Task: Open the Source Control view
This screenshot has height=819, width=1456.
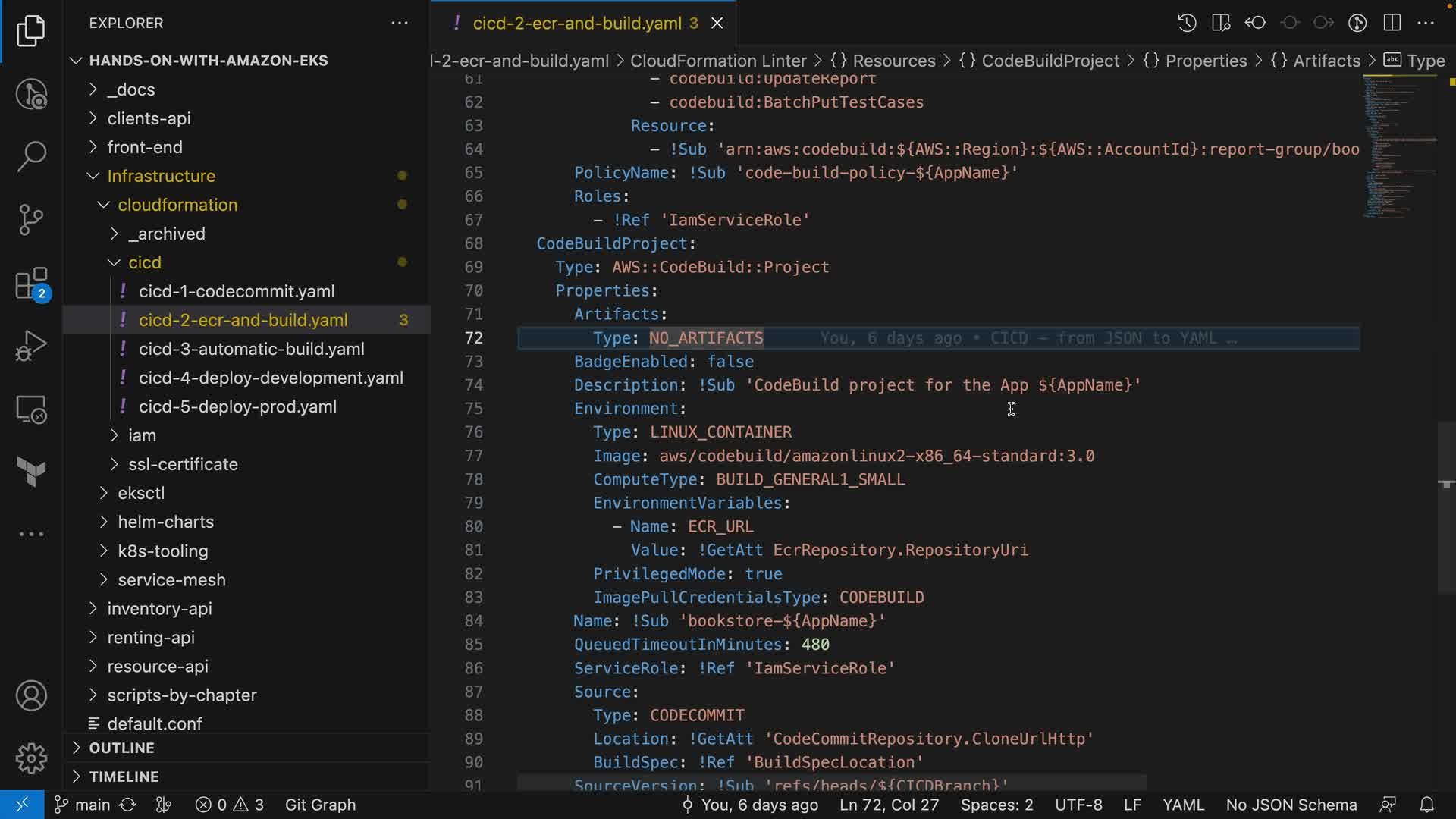Action: click(x=31, y=220)
